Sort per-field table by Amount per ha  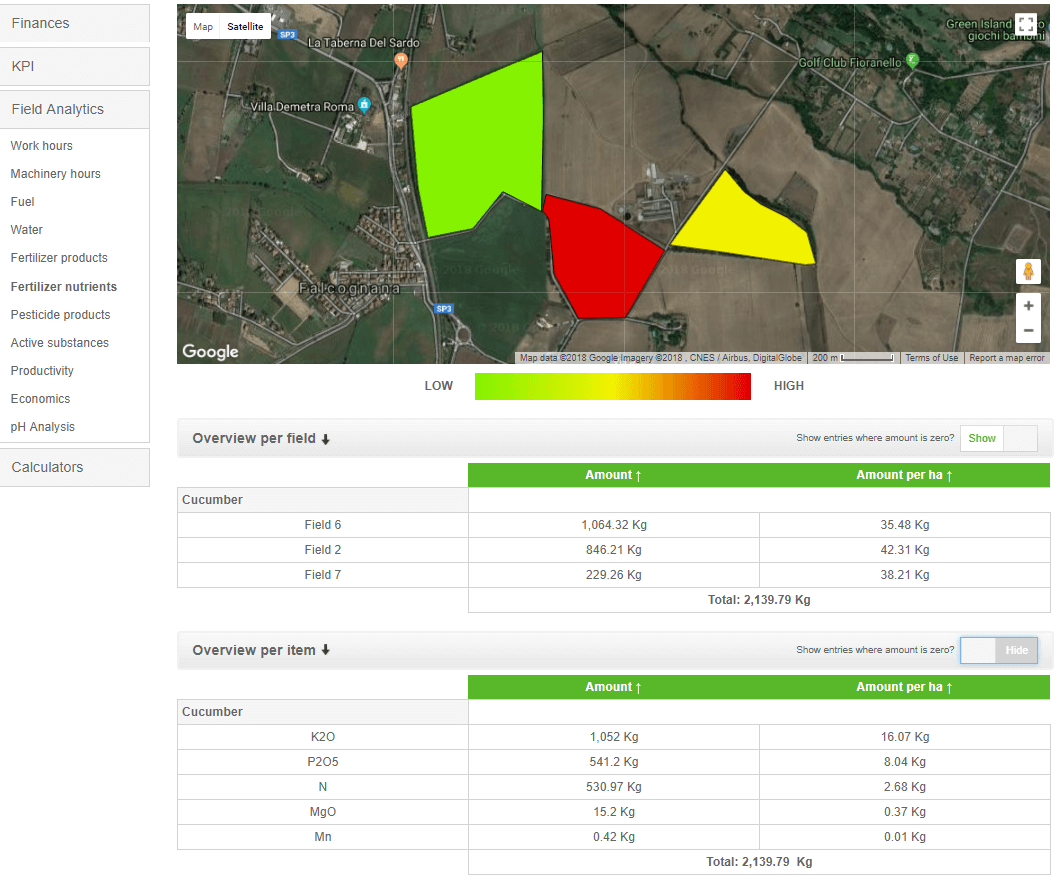(x=904, y=475)
